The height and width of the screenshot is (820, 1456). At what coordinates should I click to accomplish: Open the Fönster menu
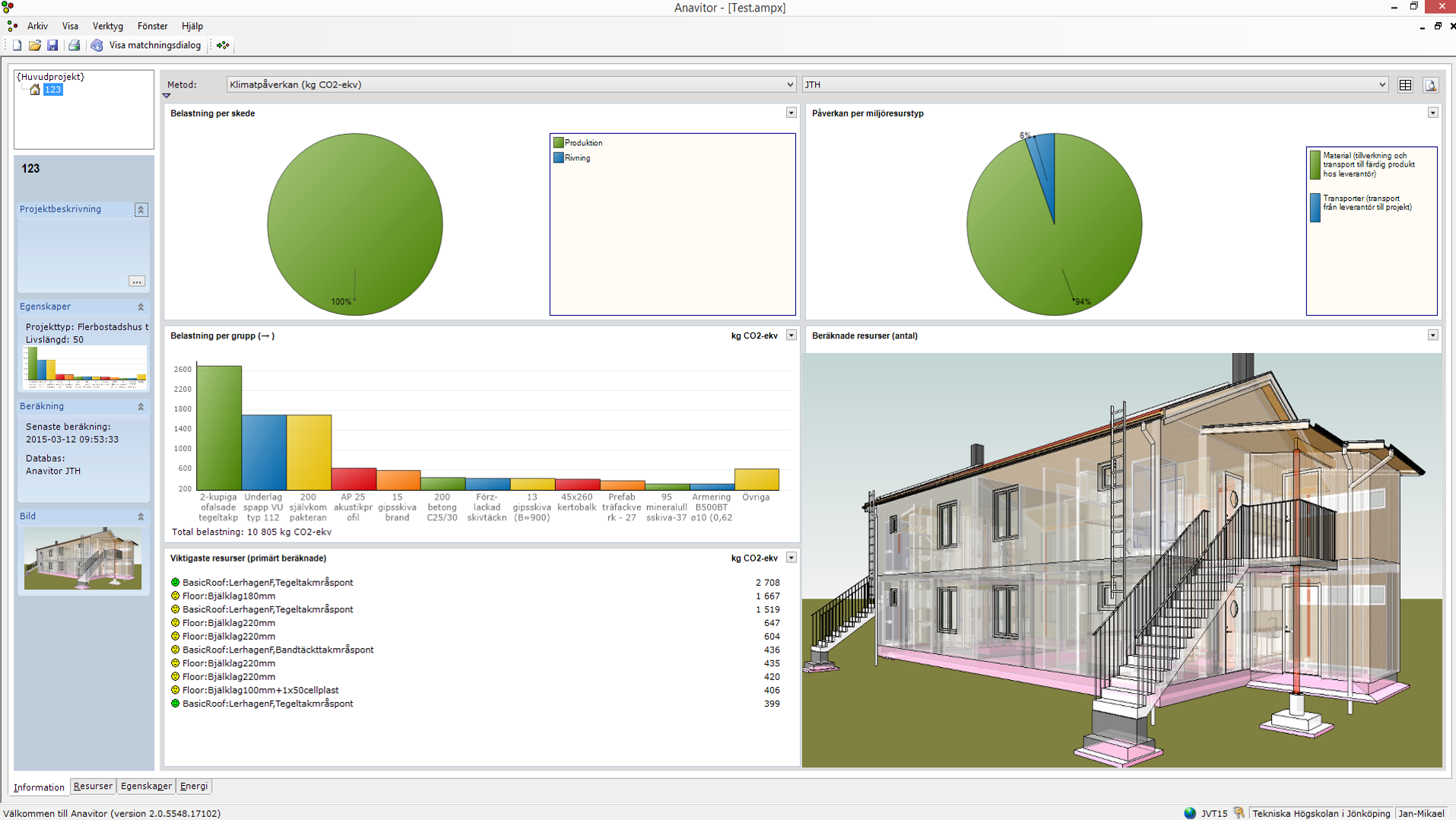tap(152, 26)
